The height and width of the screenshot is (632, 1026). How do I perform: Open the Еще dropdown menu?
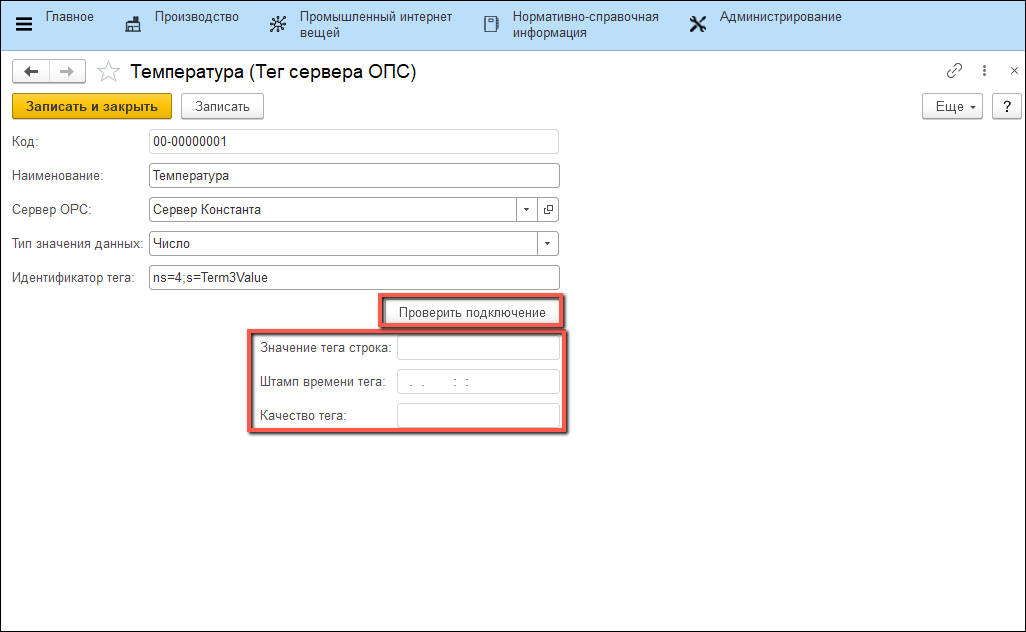[x=952, y=107]
